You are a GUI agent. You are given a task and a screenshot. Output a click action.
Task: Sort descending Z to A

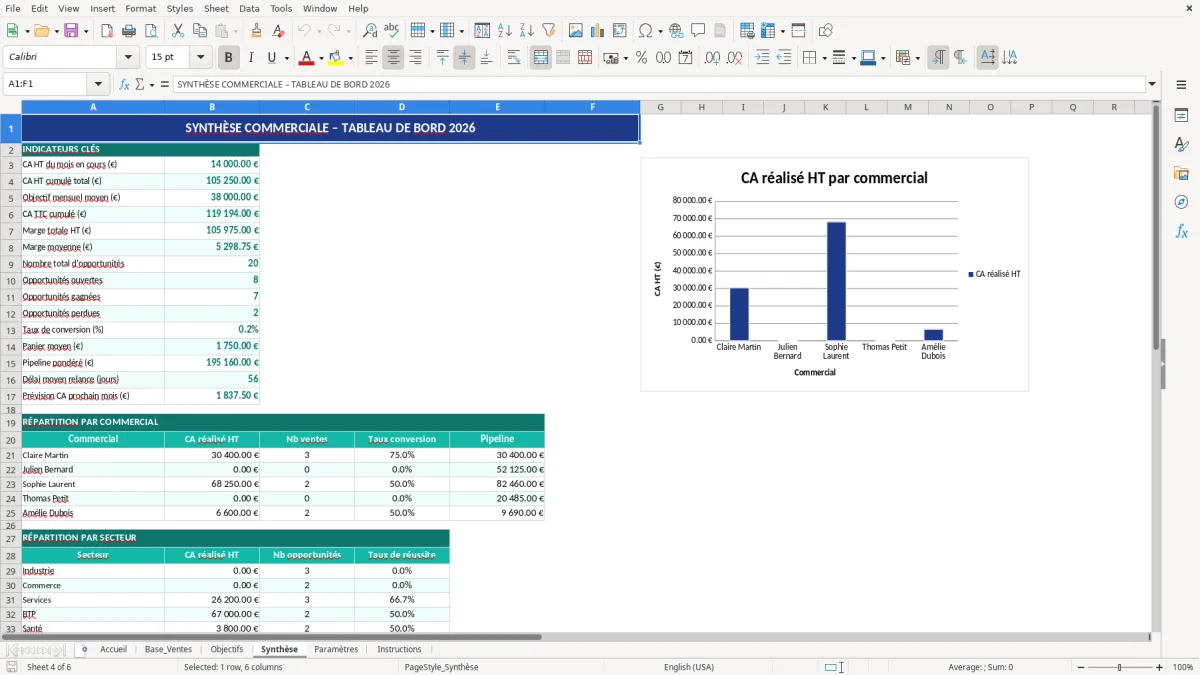coord(526,31)
